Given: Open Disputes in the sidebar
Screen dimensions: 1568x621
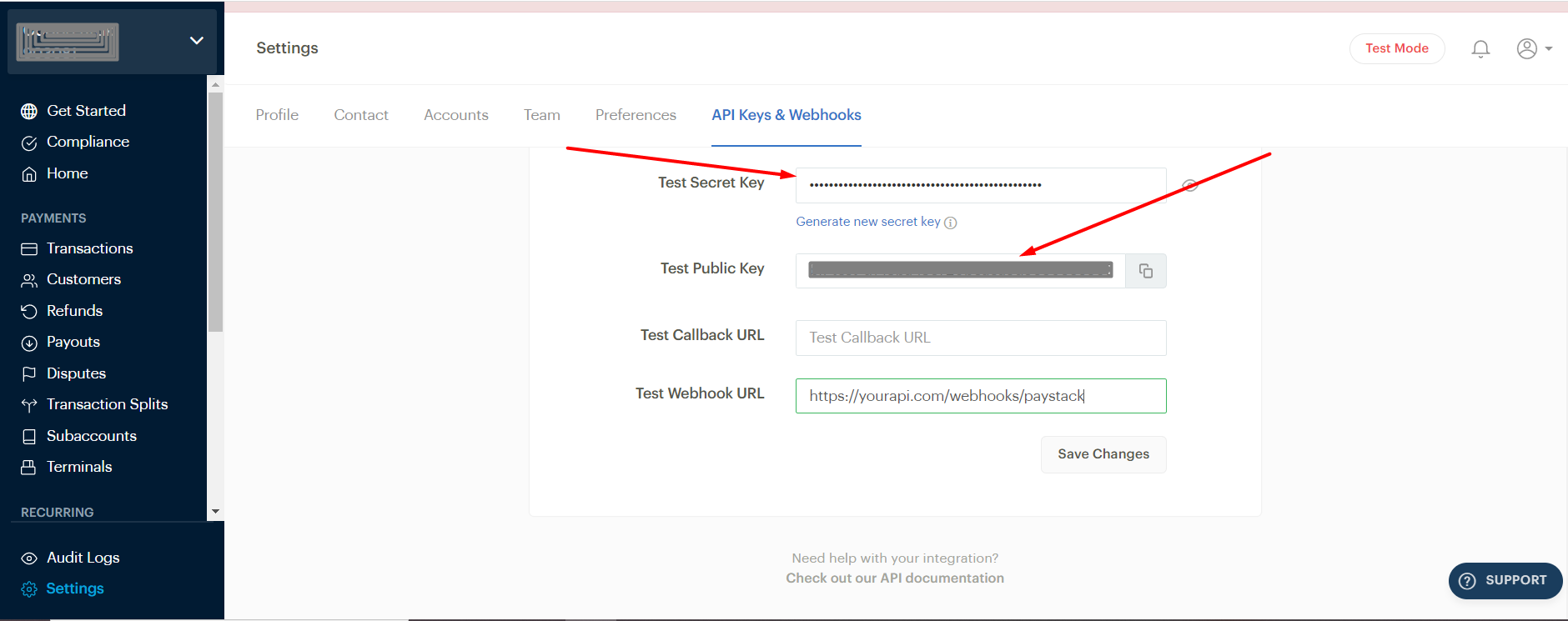Looking at the screenshot, I should coord(76,373).
